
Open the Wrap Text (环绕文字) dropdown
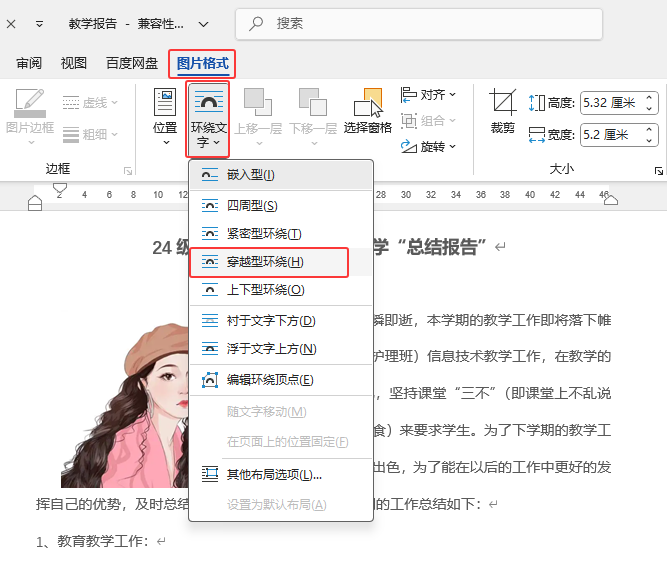[x=208, y=119]
